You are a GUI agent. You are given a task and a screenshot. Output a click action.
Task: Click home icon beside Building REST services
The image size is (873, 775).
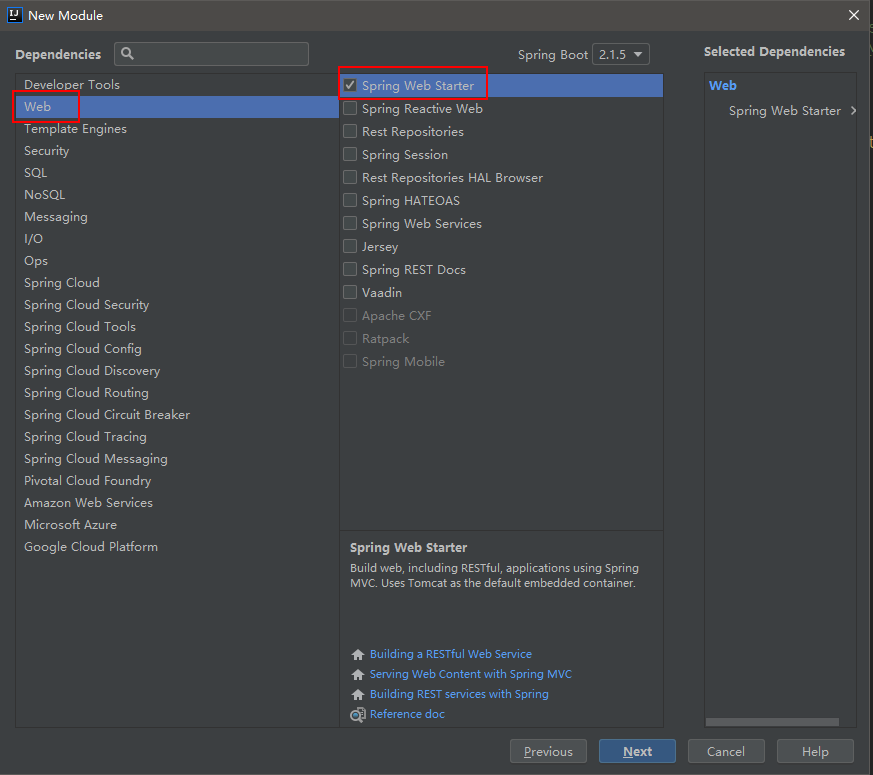[x=358, y=694]
